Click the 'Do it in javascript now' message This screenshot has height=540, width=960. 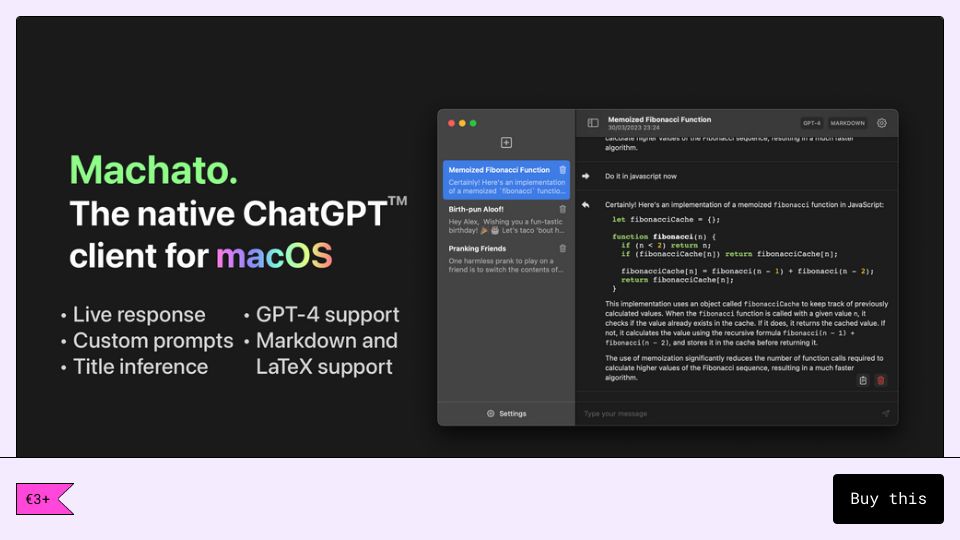tap(640, 176)
